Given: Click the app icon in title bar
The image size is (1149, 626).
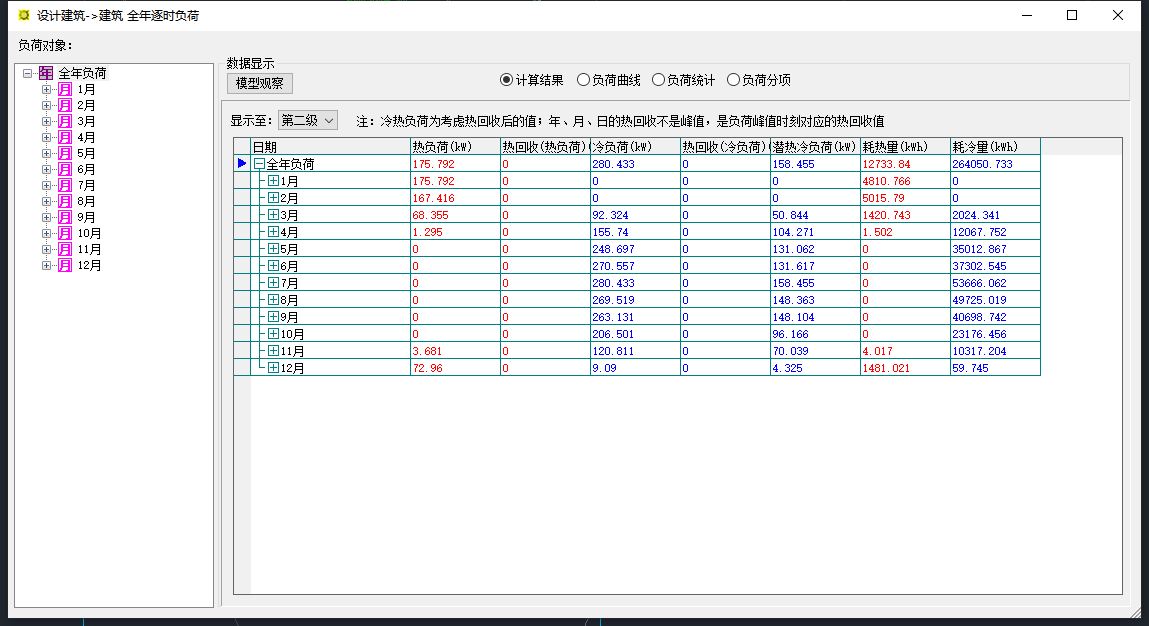Looking at the screenshot, I should point(24,15).
